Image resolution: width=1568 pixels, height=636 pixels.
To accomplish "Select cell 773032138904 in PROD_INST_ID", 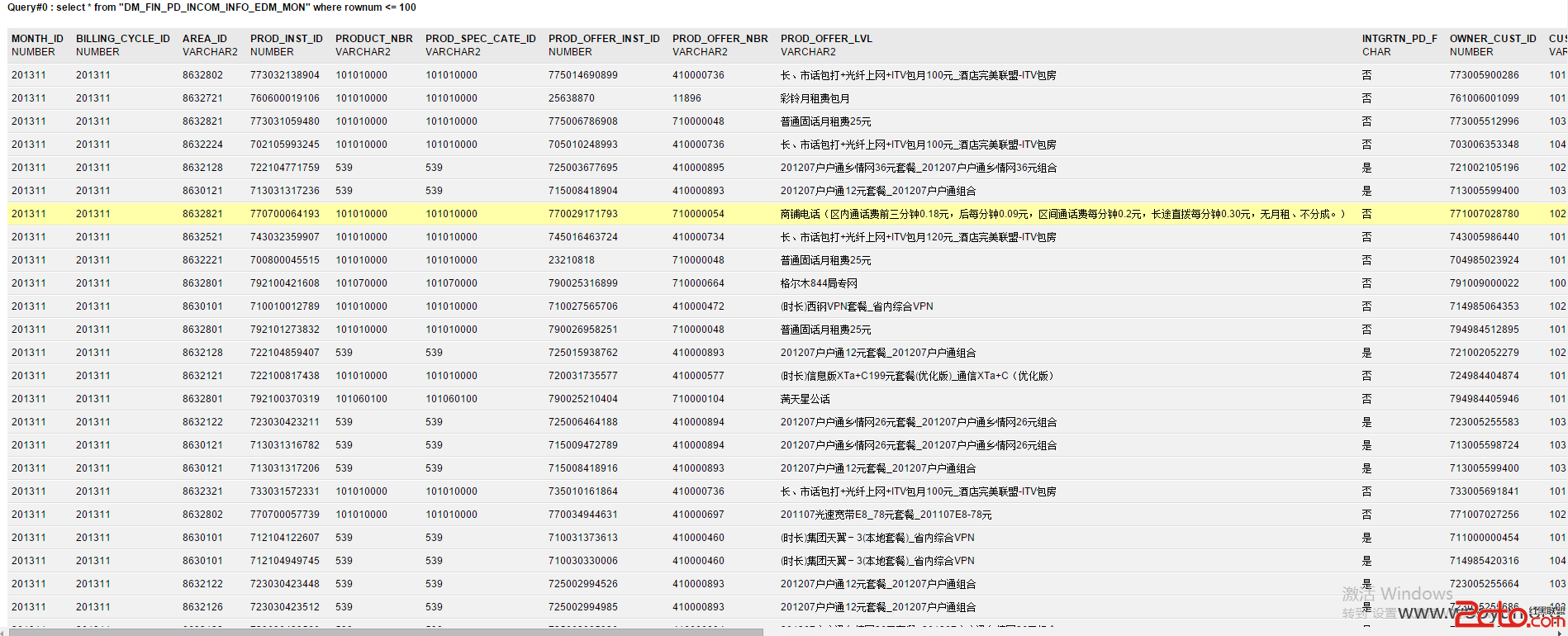I will (285, 75).
